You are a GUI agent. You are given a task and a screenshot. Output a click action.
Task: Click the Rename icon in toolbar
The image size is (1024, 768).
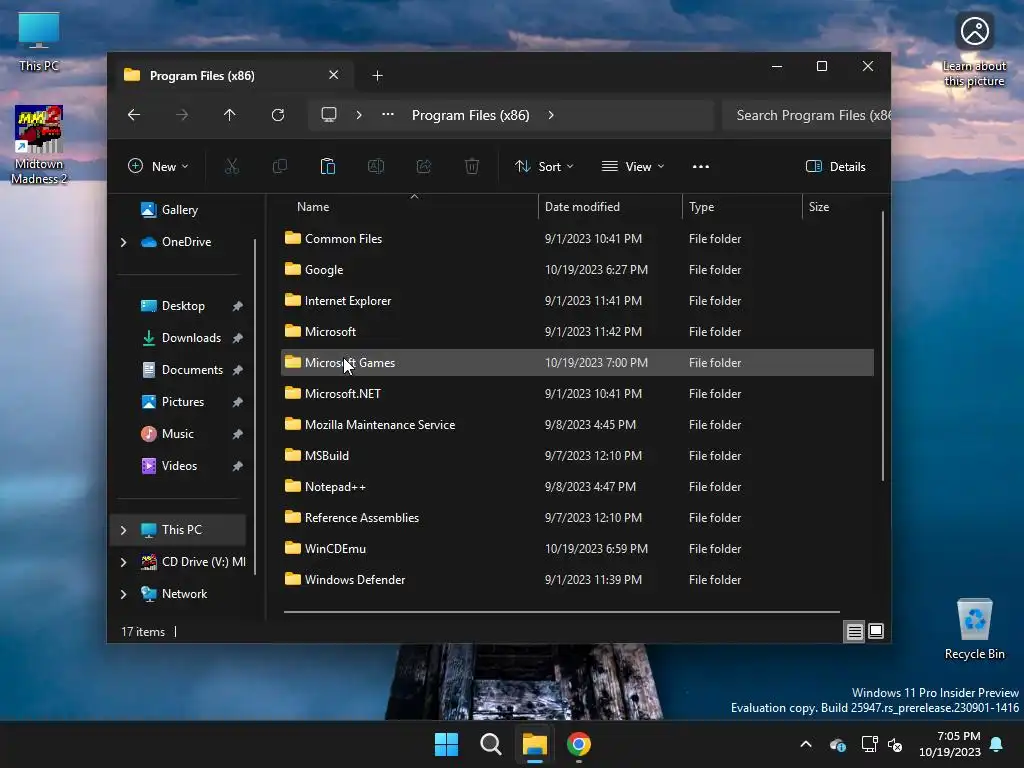(376, 167)
